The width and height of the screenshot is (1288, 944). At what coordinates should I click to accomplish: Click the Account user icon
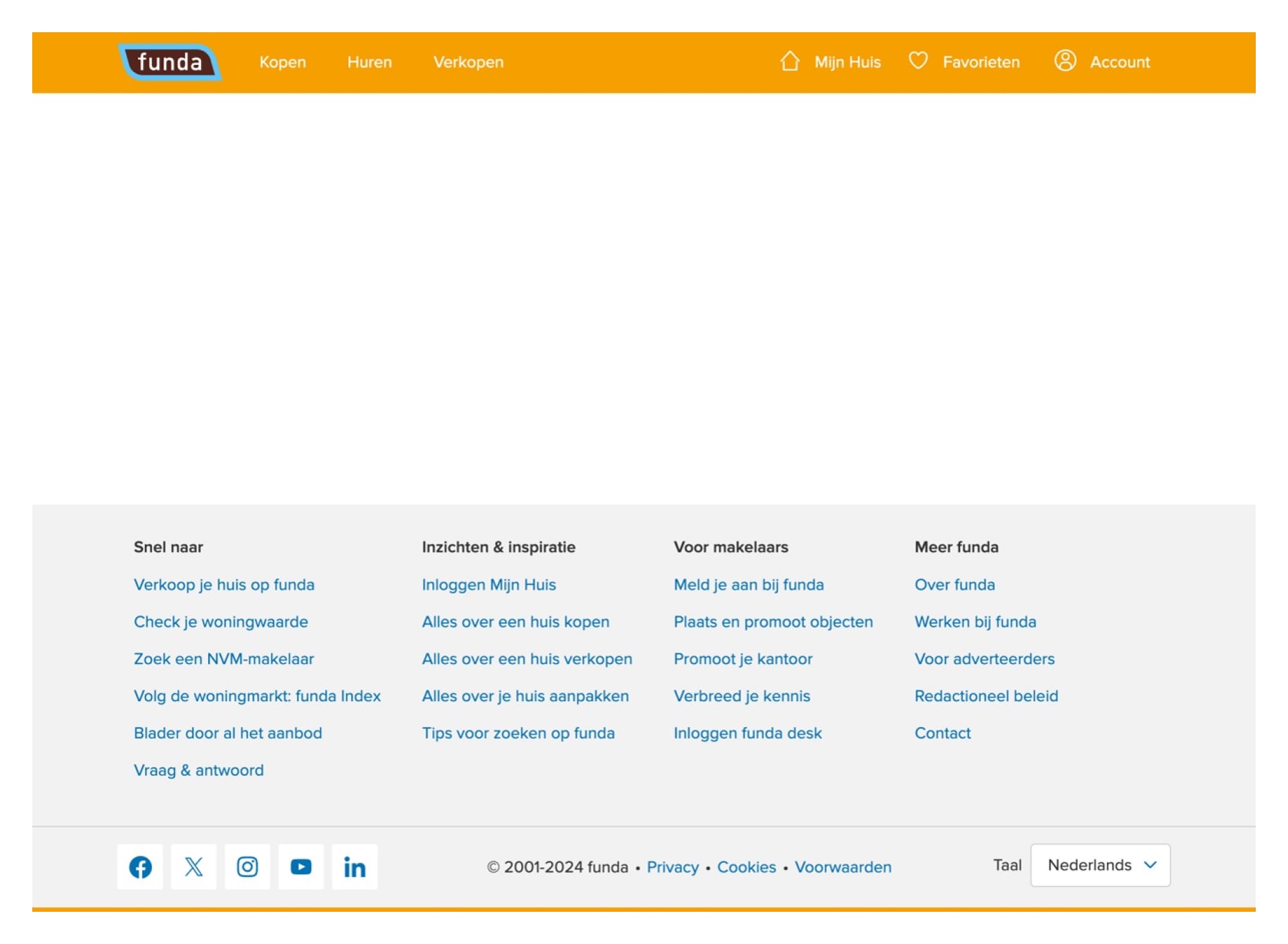[1065, 61]
